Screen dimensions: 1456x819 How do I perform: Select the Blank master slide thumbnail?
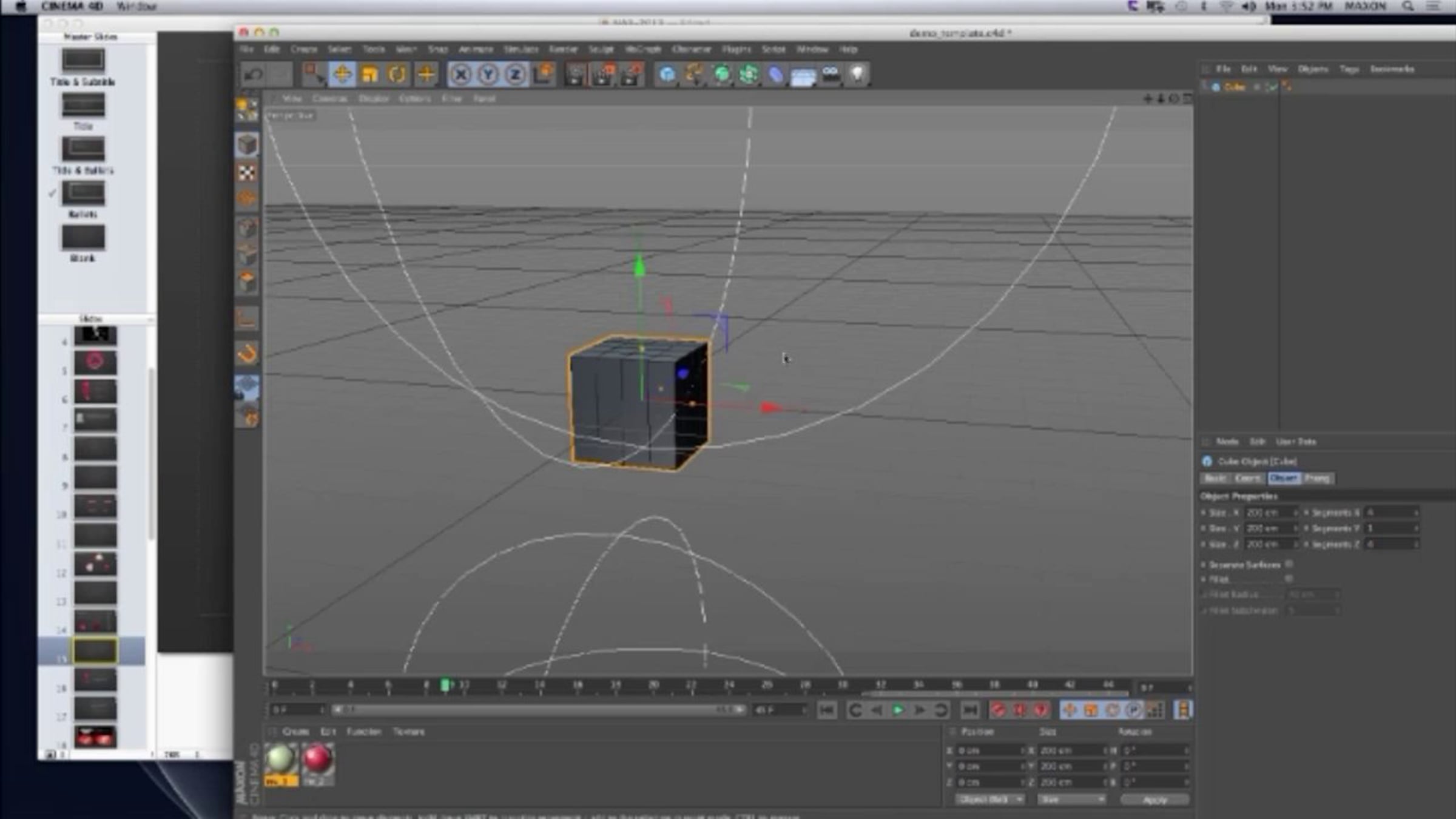[x=83, y=237]
